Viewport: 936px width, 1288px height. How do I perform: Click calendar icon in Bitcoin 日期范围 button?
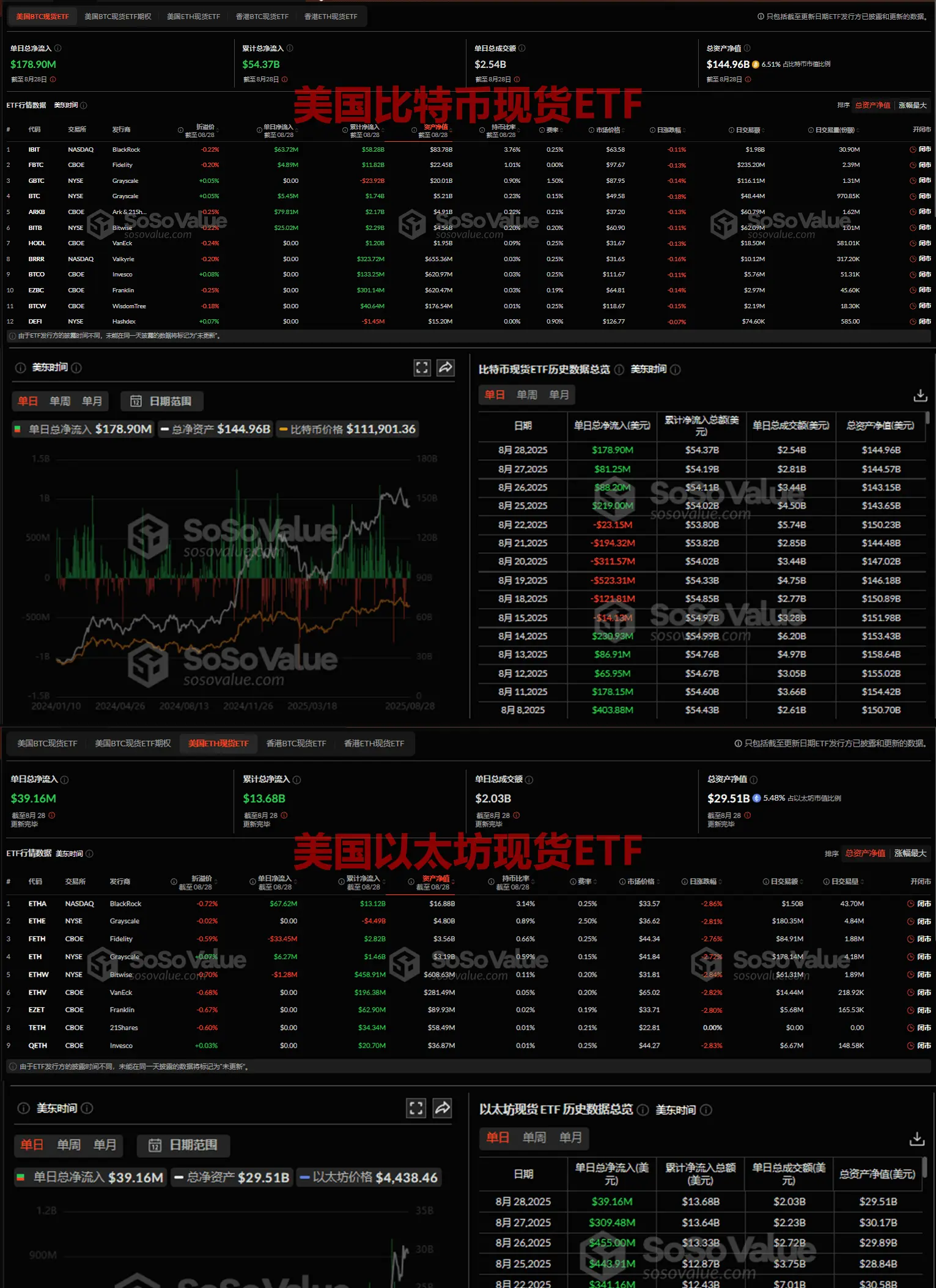click(136, 401)
